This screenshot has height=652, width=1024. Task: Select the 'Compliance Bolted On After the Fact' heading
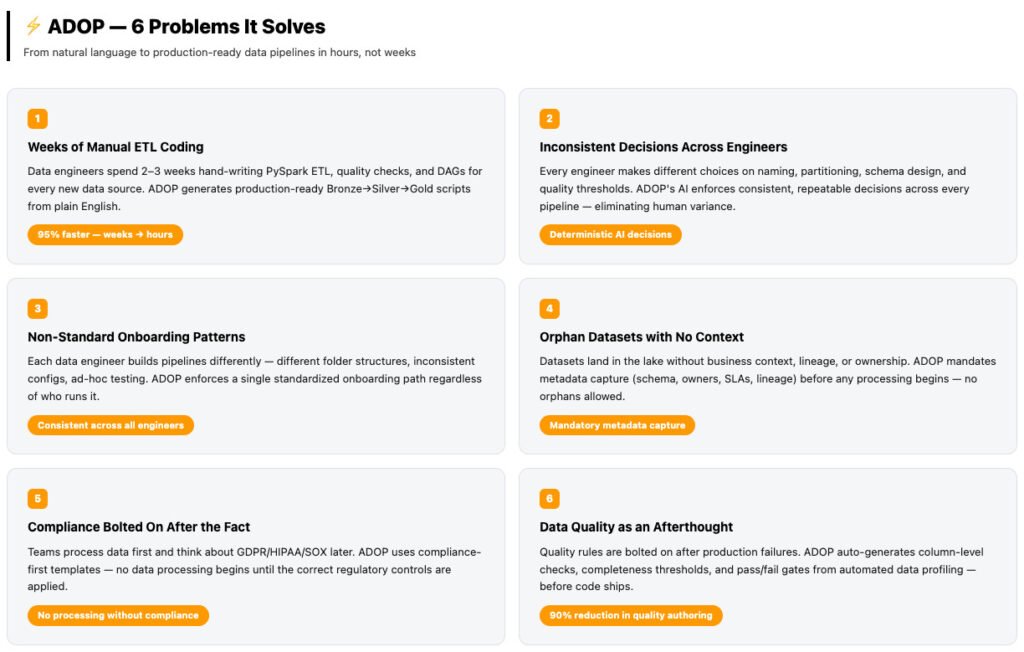pyautogui.click(x=138, y=527)
